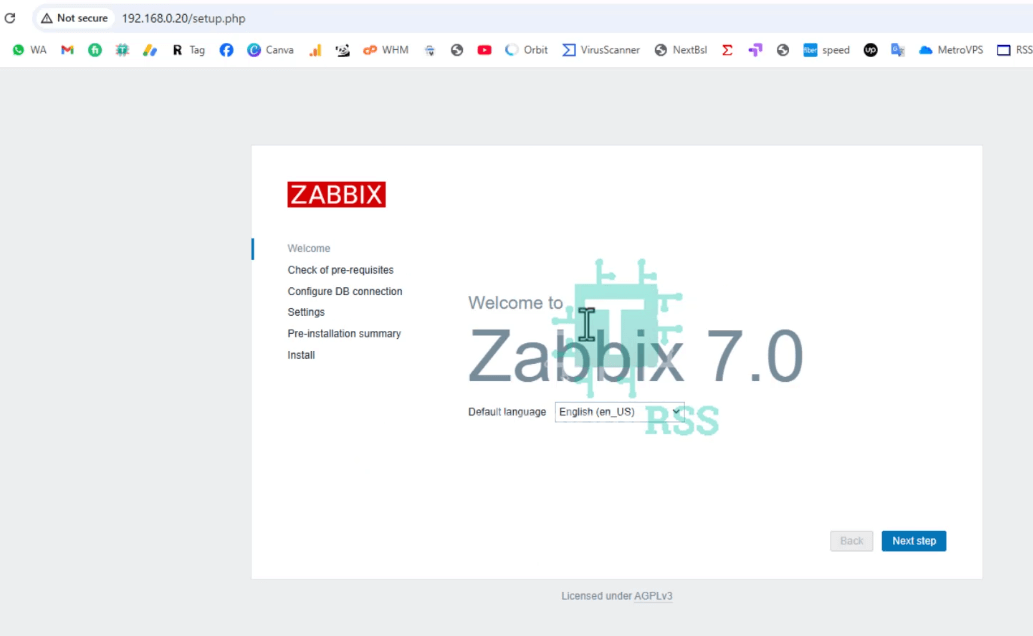Open the fiber speed bookmark

point(826,50)
